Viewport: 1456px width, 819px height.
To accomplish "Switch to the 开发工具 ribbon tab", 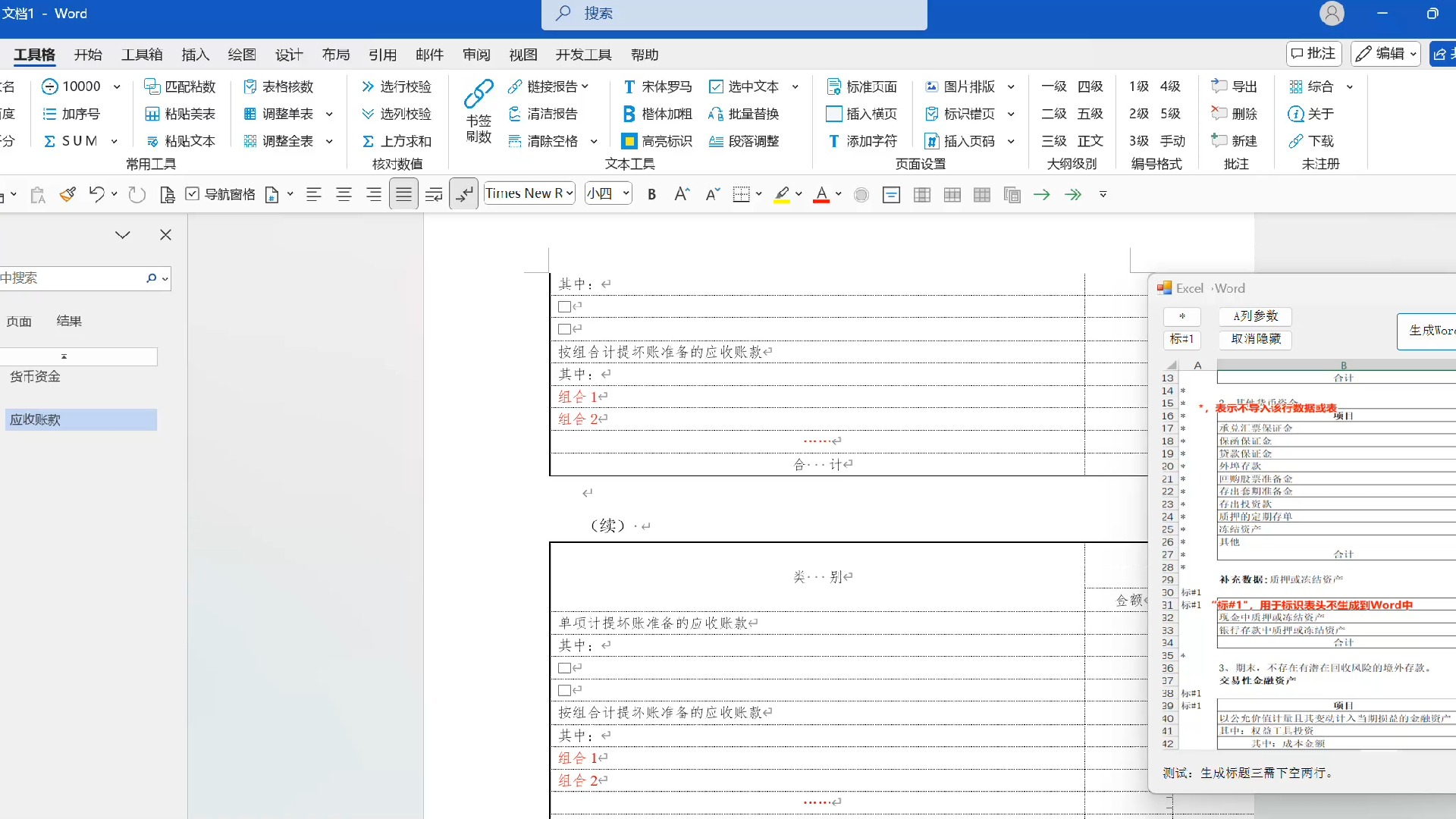I will click(x=583, y=55).
